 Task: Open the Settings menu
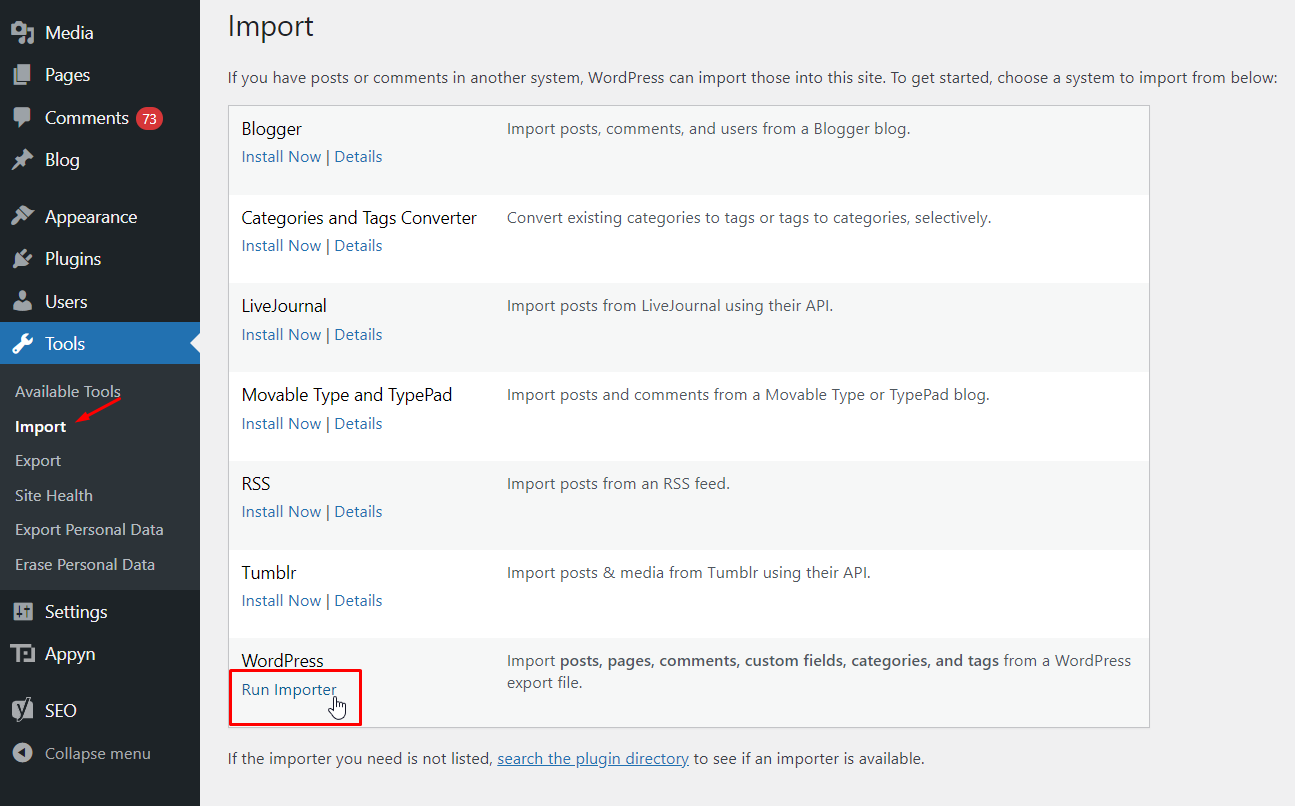(x=76, y=612)
